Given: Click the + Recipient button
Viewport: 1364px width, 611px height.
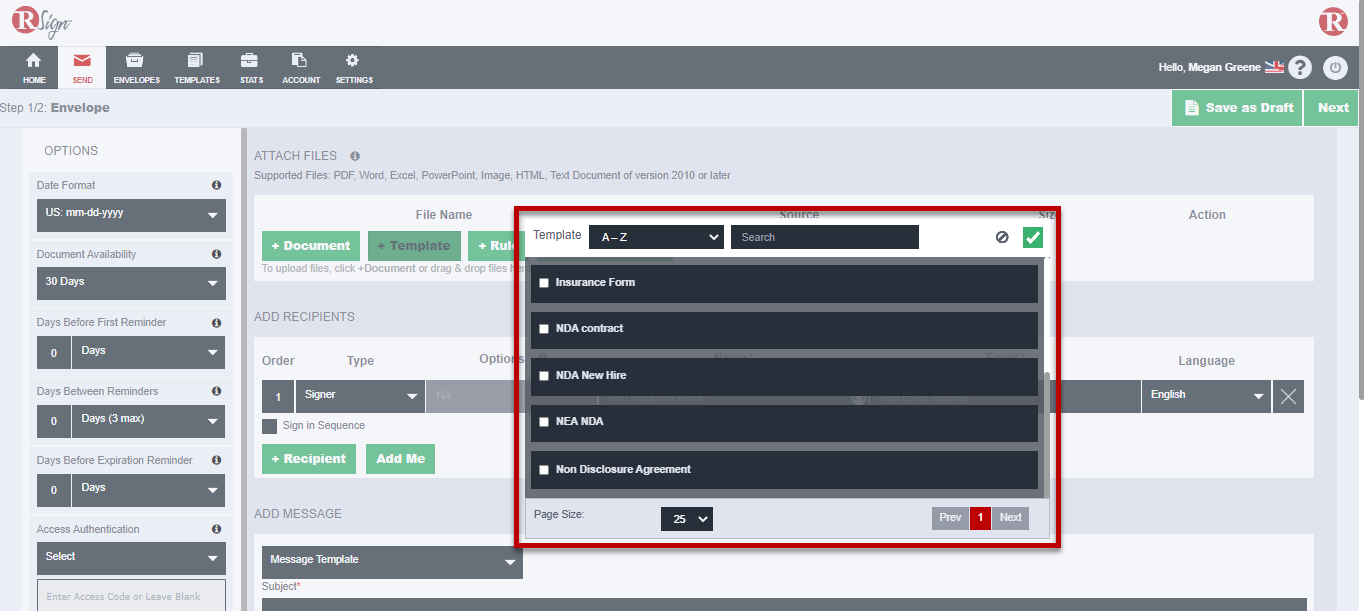Looking at the screenshot, I should click(309, 459).
